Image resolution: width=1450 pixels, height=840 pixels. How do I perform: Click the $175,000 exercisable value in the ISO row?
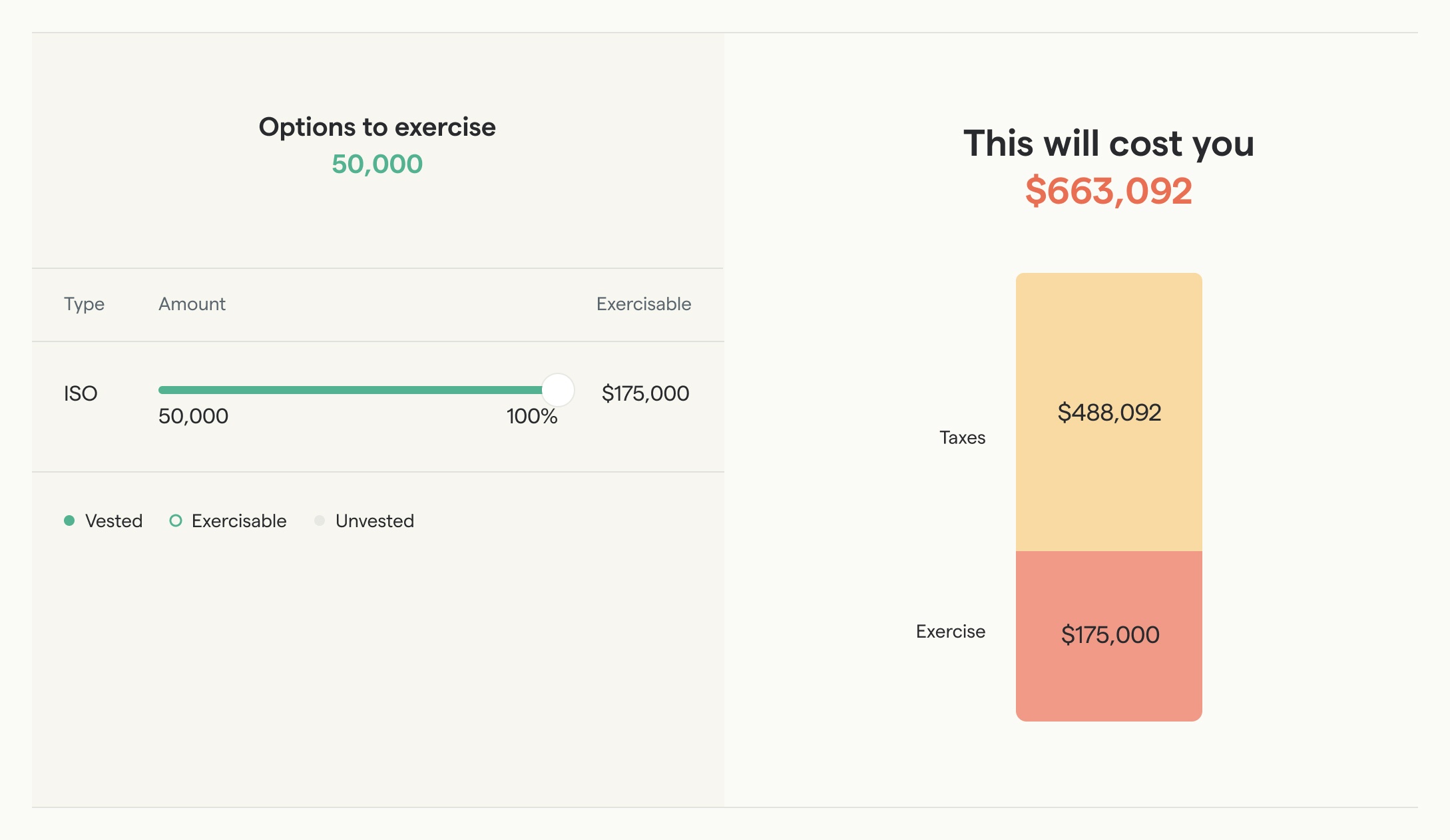(x=645, y=393)
